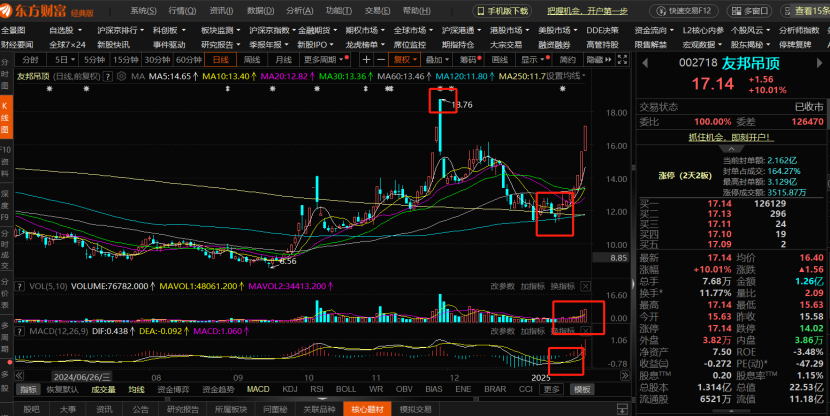830x416 pixels.
Task: Select 月线 period
Action: click(x=284, y=60)
